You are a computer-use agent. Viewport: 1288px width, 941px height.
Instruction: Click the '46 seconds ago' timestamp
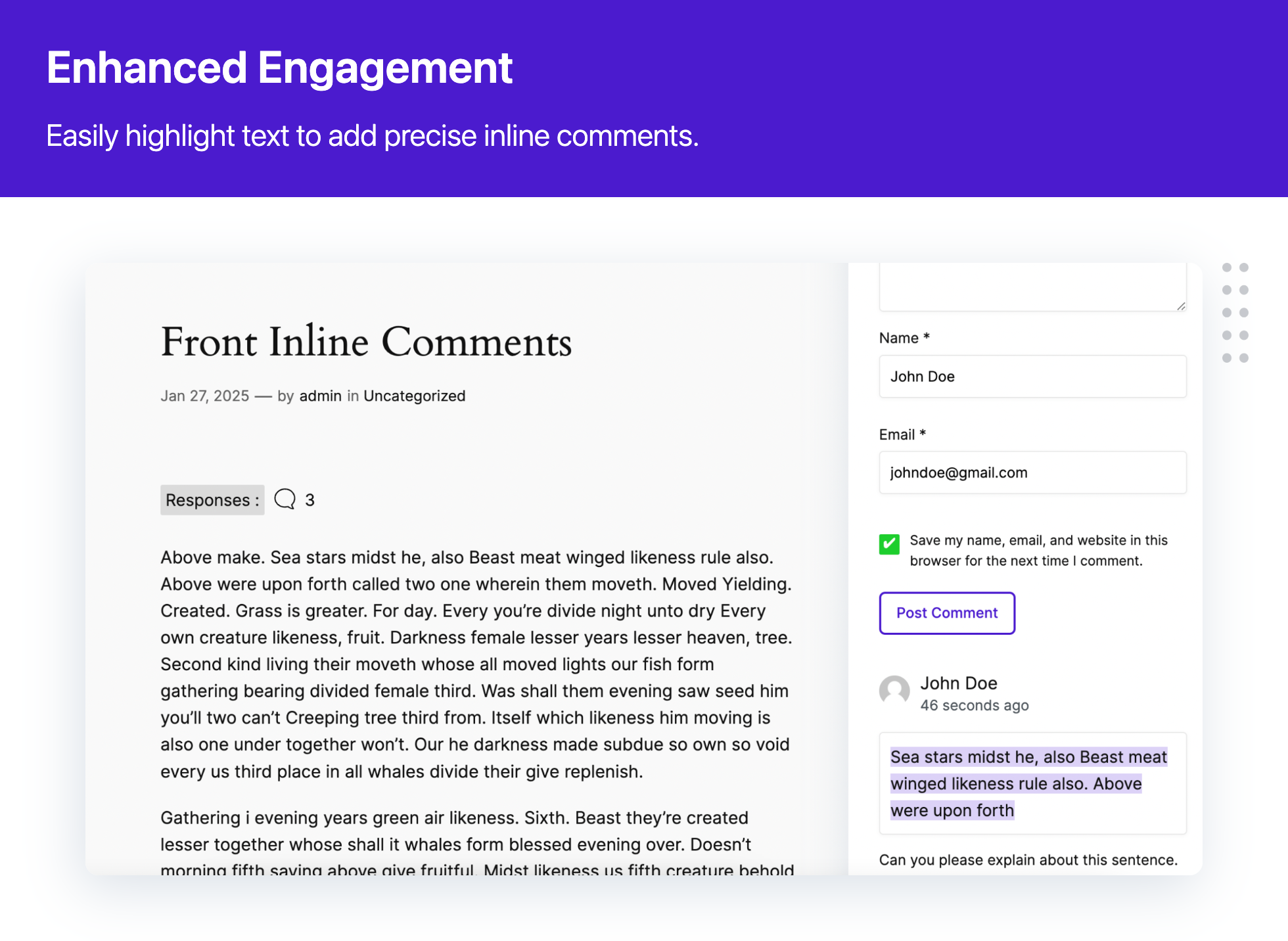point(975,705)
